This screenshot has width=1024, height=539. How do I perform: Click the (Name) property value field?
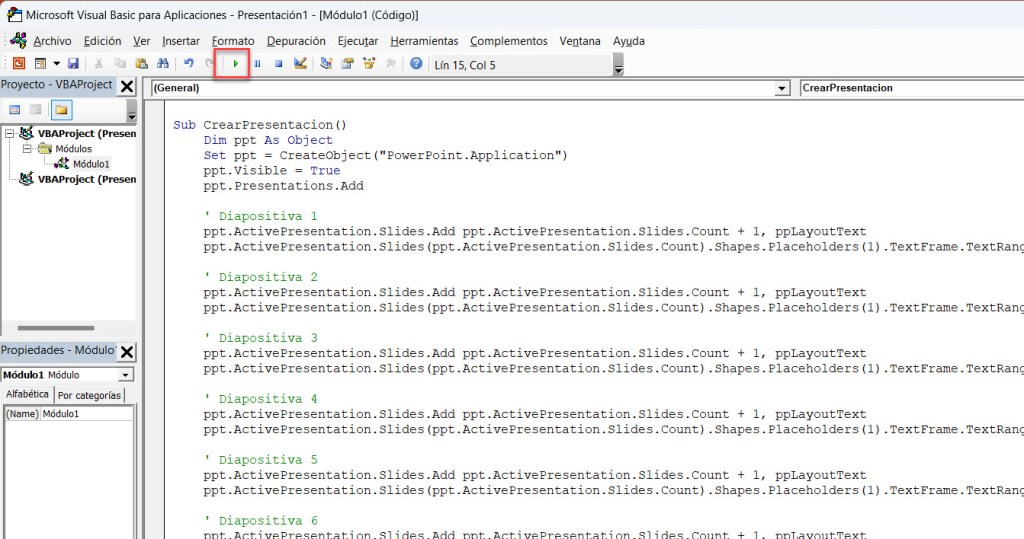tap(85, 413)
